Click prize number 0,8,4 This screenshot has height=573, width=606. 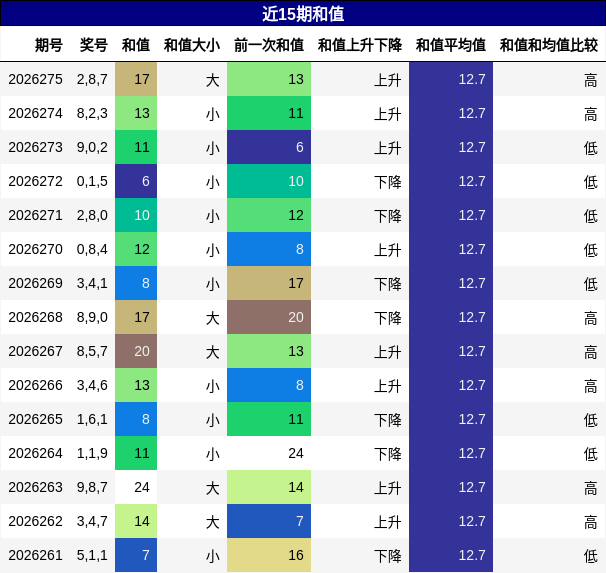(92, 249)
